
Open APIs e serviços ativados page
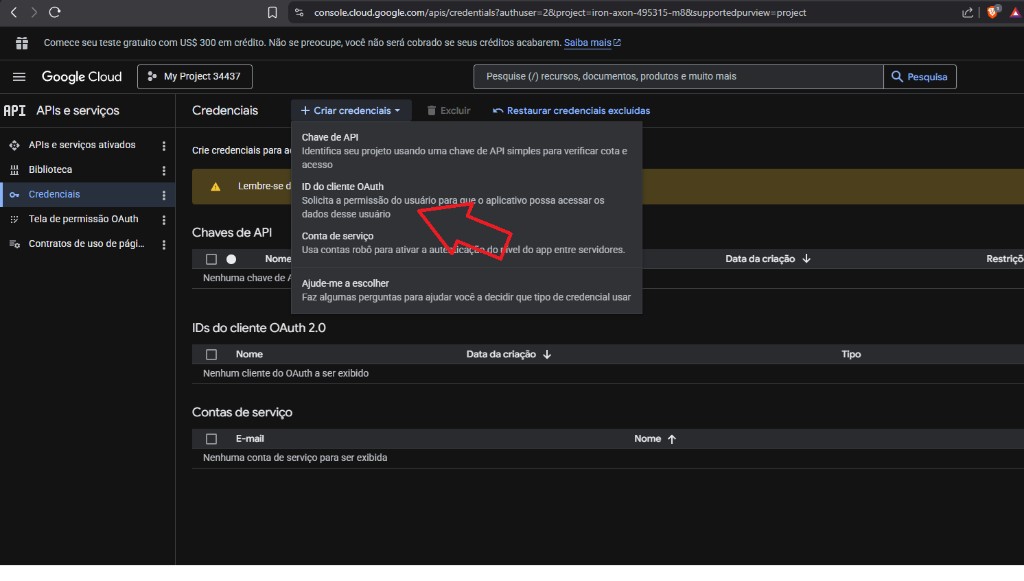82,145
